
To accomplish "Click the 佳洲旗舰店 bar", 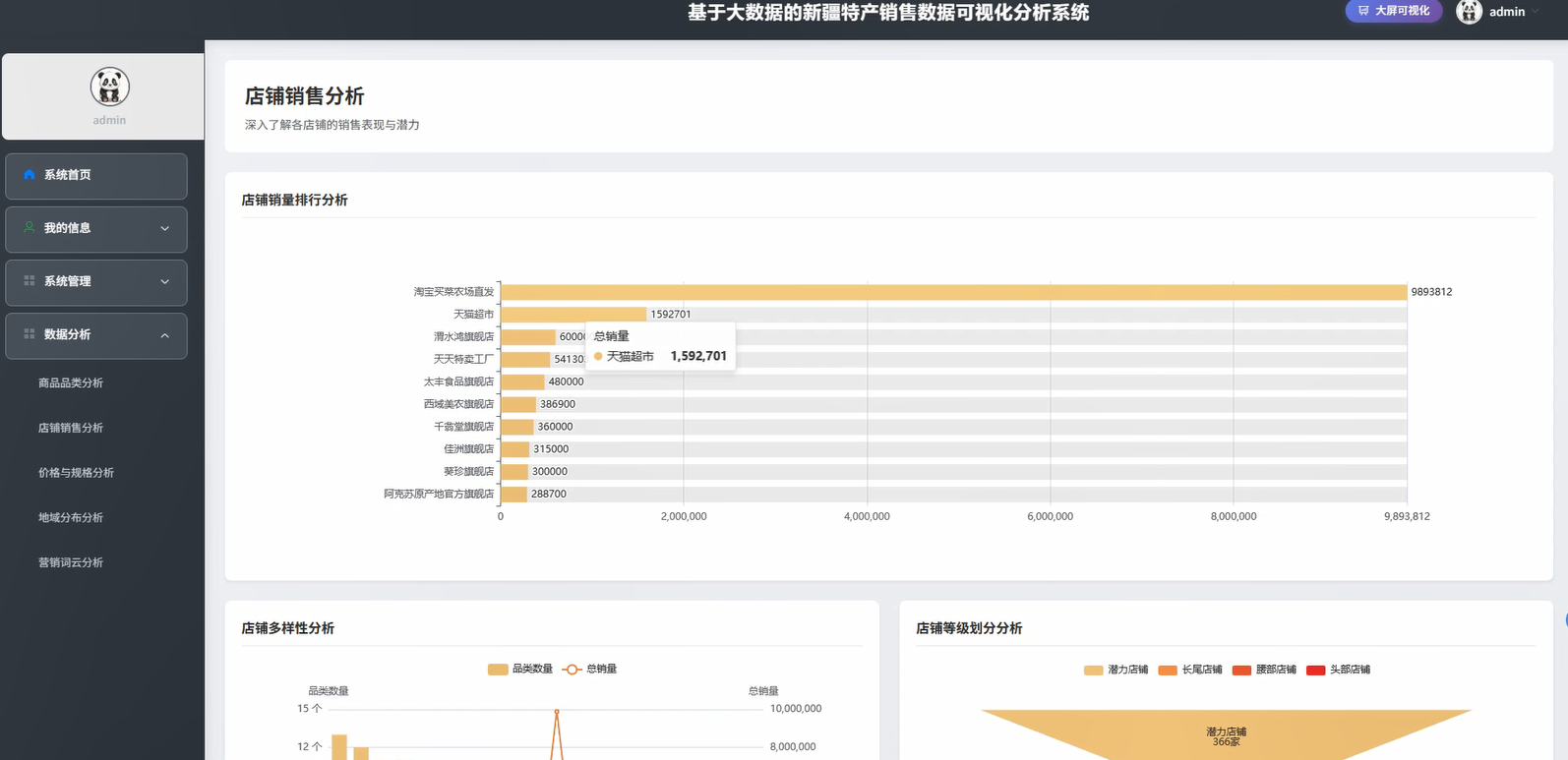I will pos(515,449).
